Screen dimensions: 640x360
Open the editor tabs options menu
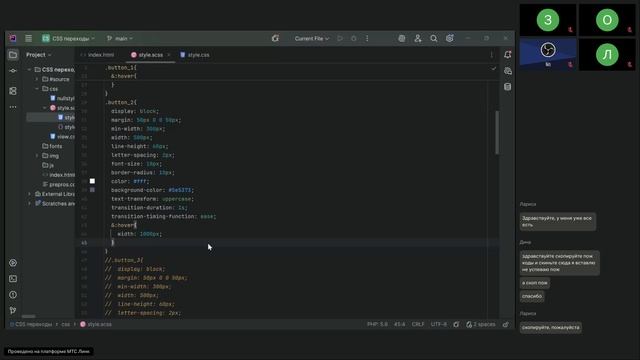click(x=491, y=55)
